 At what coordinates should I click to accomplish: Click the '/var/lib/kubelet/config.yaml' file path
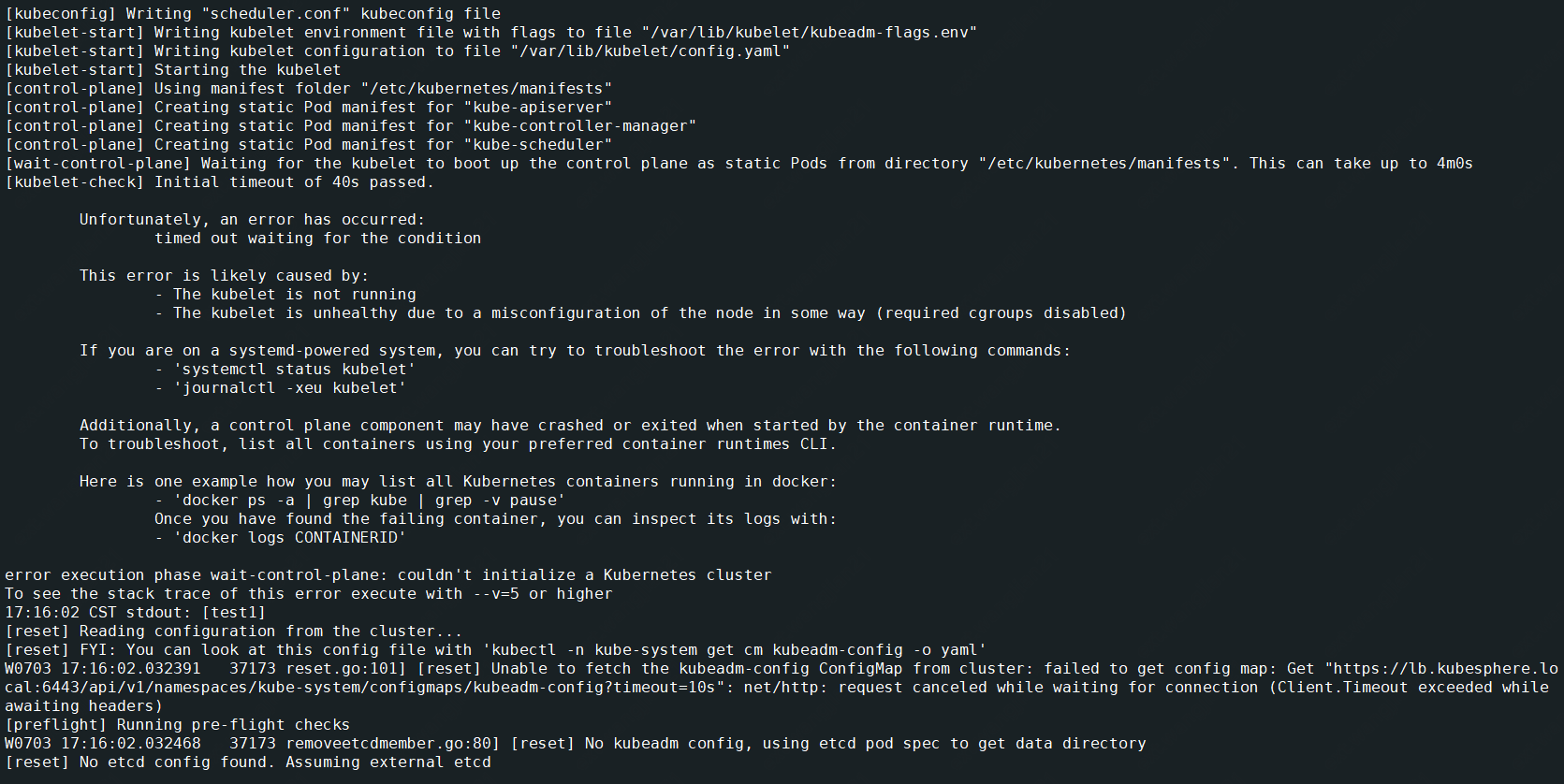pyautogui.click(x=650, y=51)
